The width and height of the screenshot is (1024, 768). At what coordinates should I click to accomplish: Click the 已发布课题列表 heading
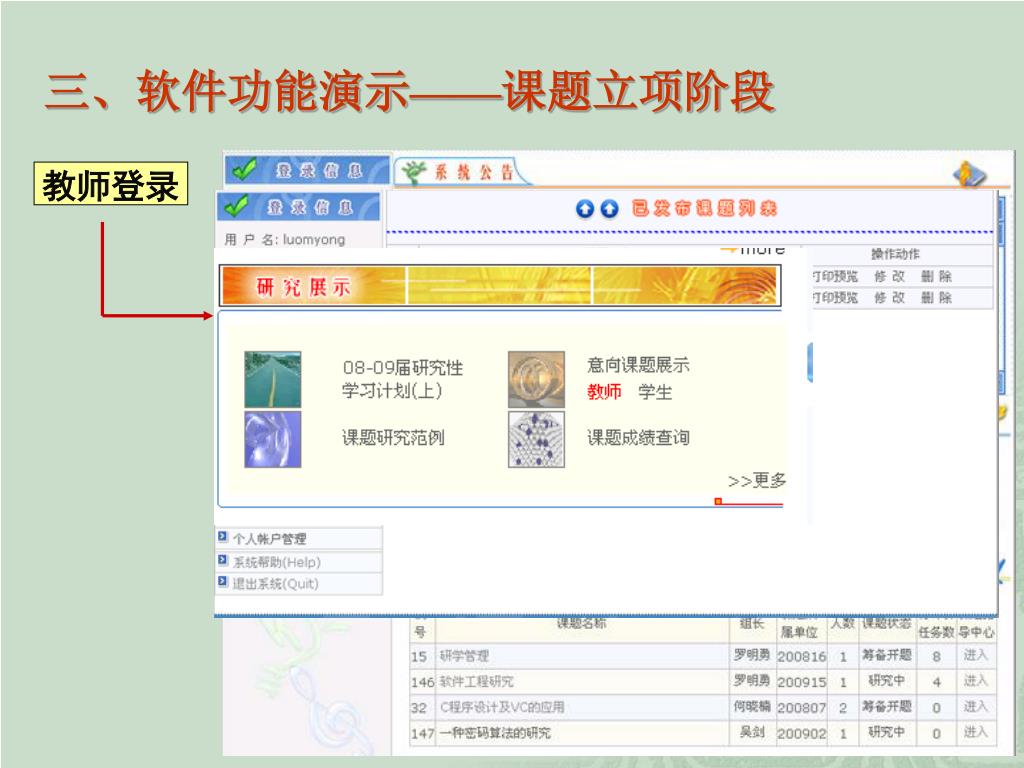tap(704, 208)
